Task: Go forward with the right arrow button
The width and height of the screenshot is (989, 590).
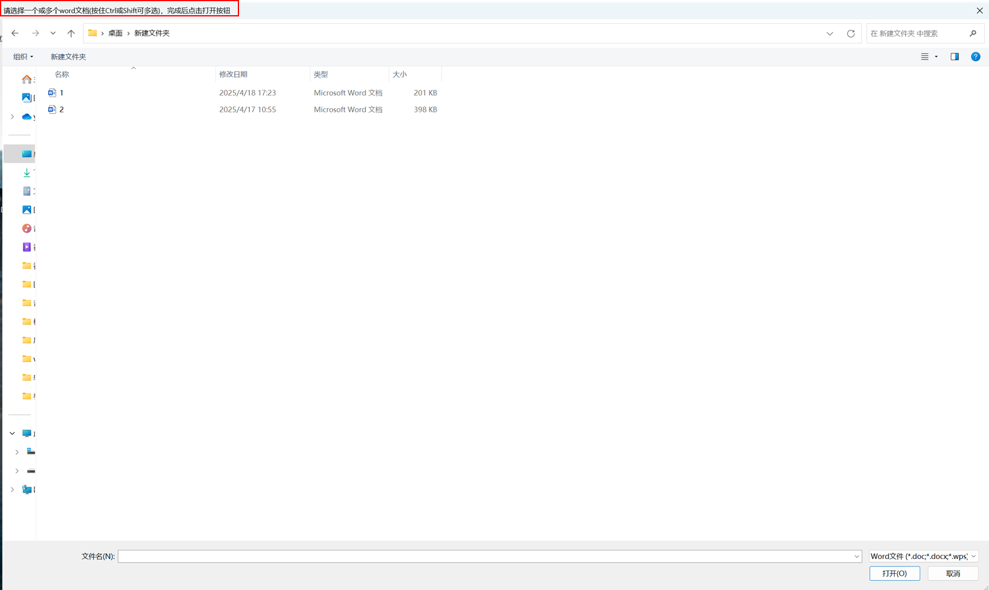Action: (35, 33)
